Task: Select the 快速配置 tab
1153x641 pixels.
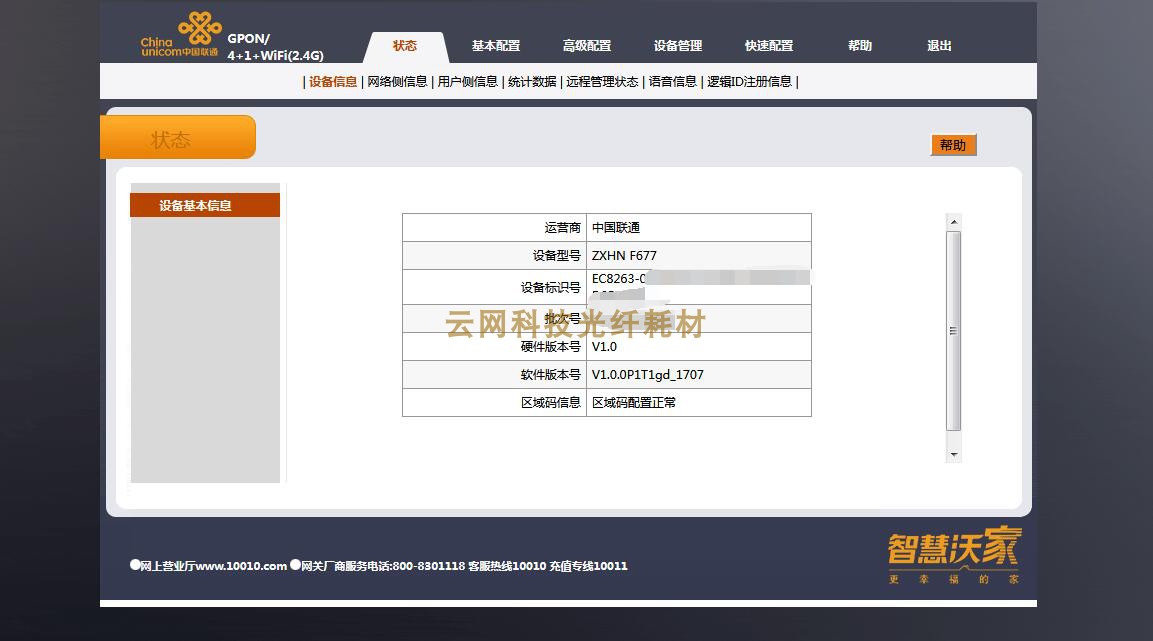Action: point(769,46)
